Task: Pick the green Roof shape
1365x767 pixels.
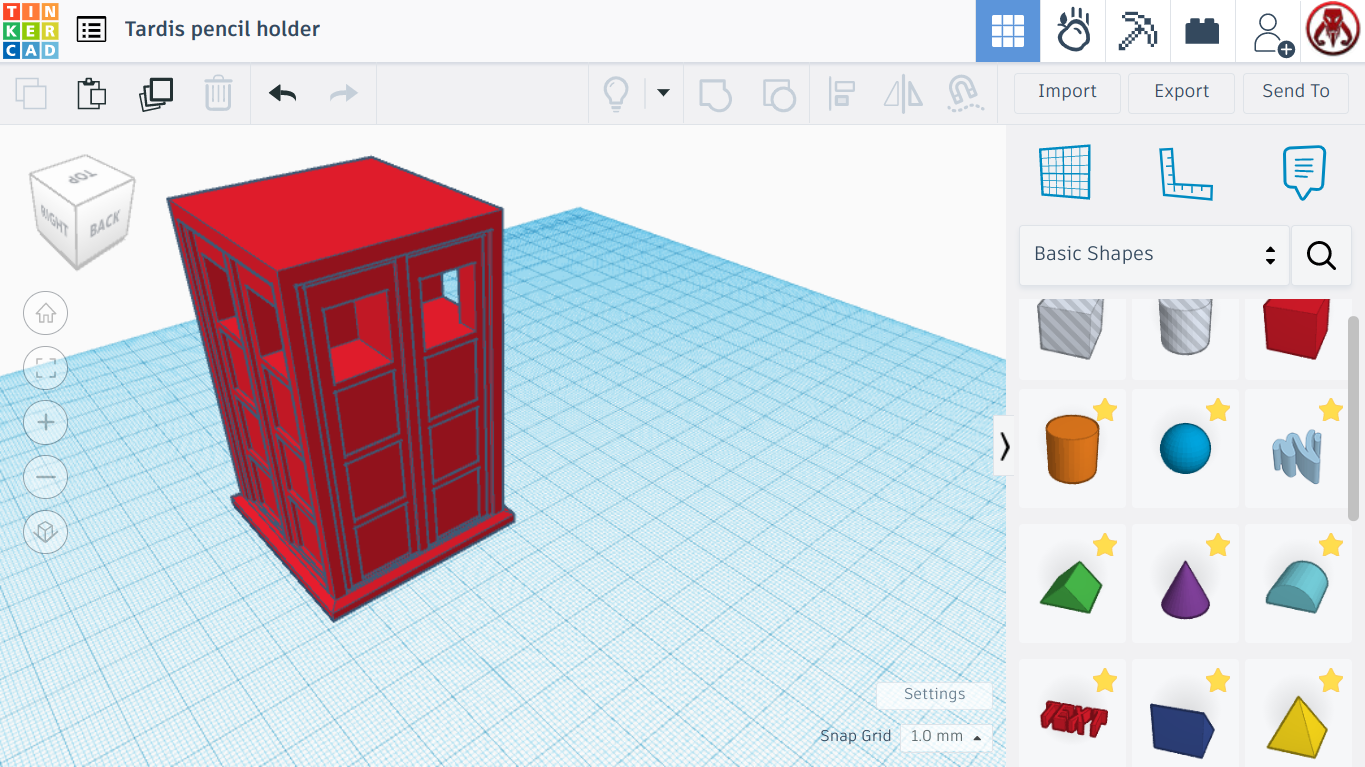Action: point(1072,584)
